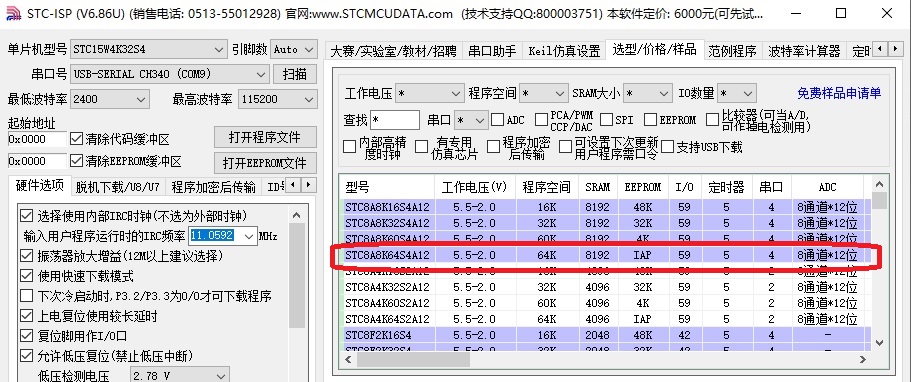The width and height of the screenshot is (911, 382).
Task: Open the 单片机型号 STC15W4K32S4 dropdown
Action: [x=149, y=50]
